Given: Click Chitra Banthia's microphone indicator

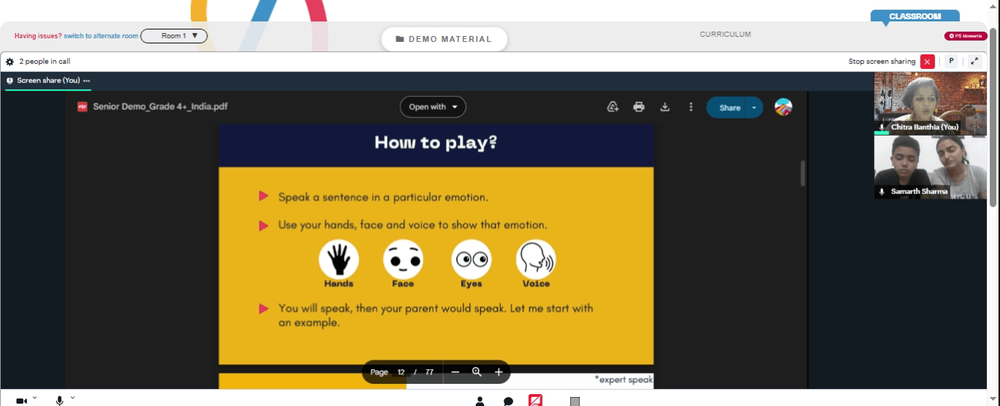Looking at the screenshot, I should tap(881, 127).
